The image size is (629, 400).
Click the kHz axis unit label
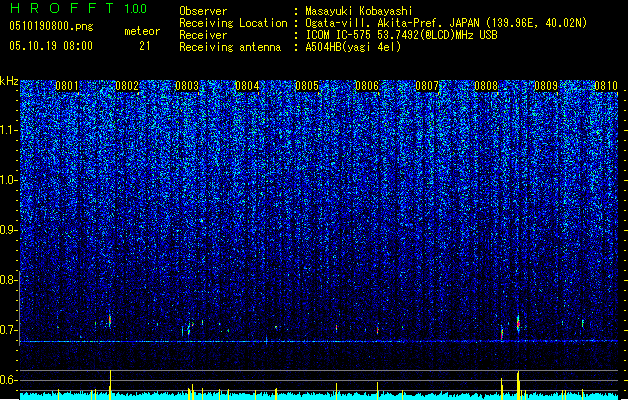pos(9,81)
